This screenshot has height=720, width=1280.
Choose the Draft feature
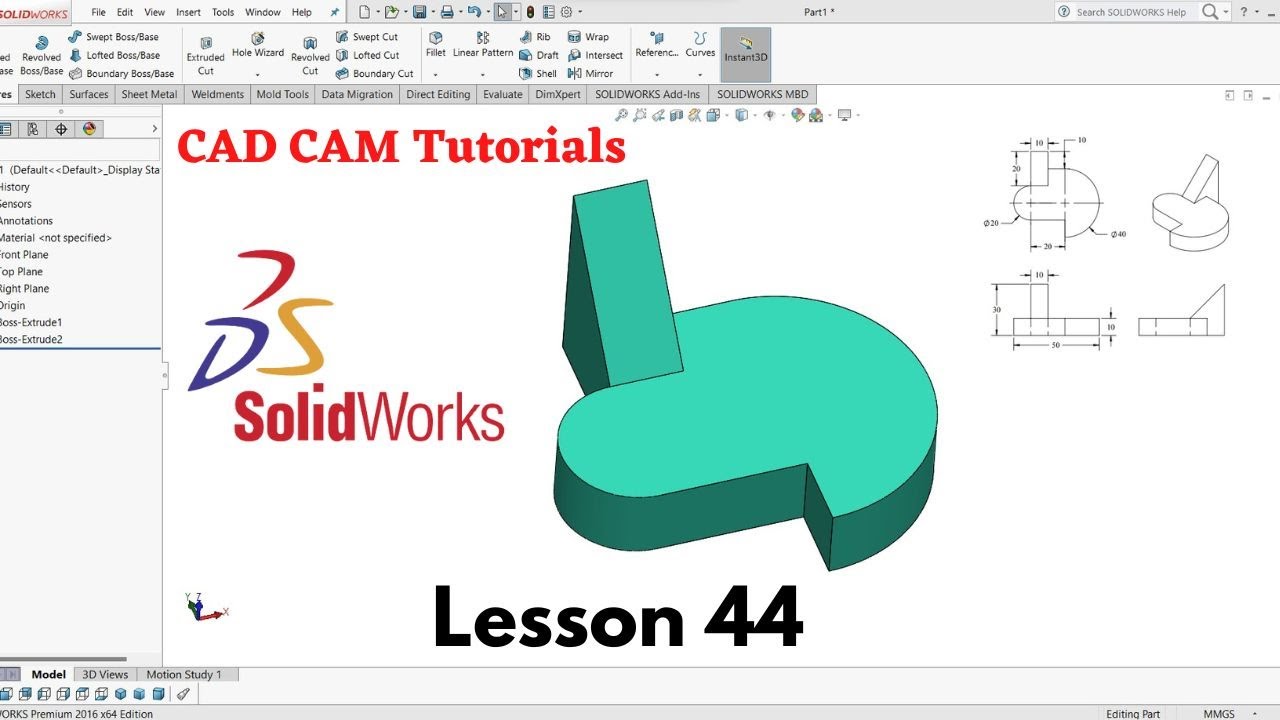click(x=538, y=55)
